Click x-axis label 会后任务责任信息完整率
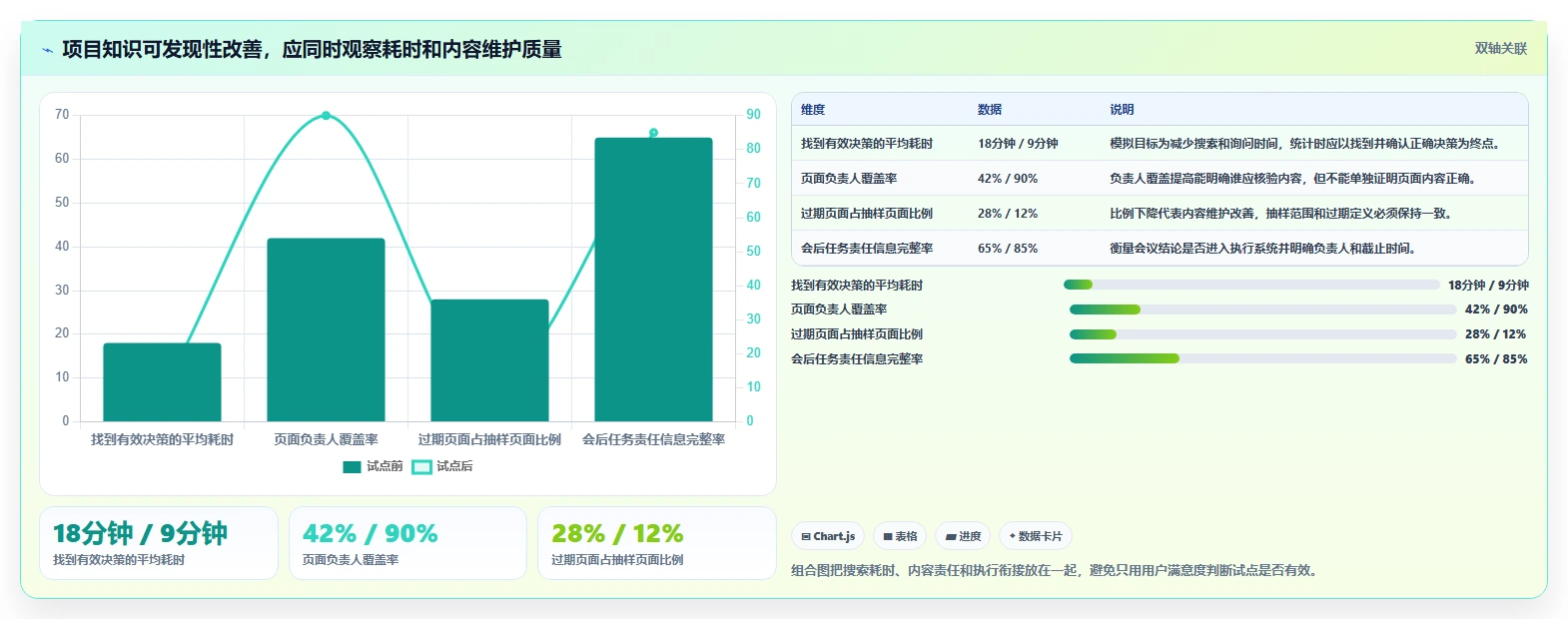 tap(653, 439)
